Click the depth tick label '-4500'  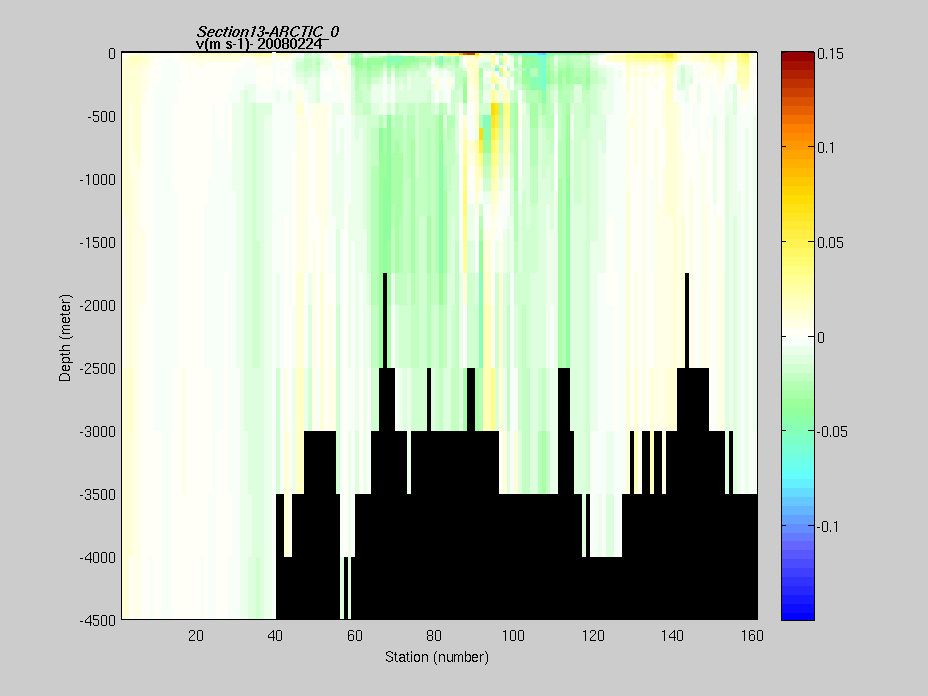(x=98, y=621)
